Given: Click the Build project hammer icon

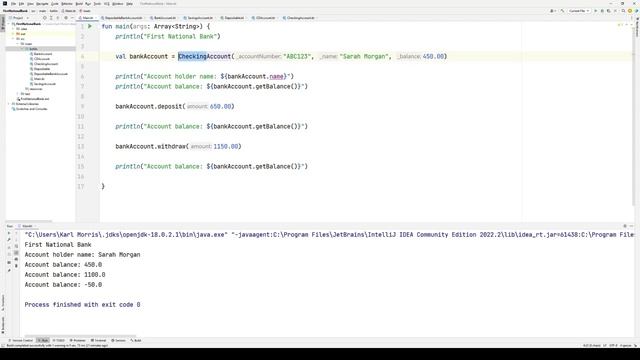Looking at the screenshot, I should (x=562, y=11).
